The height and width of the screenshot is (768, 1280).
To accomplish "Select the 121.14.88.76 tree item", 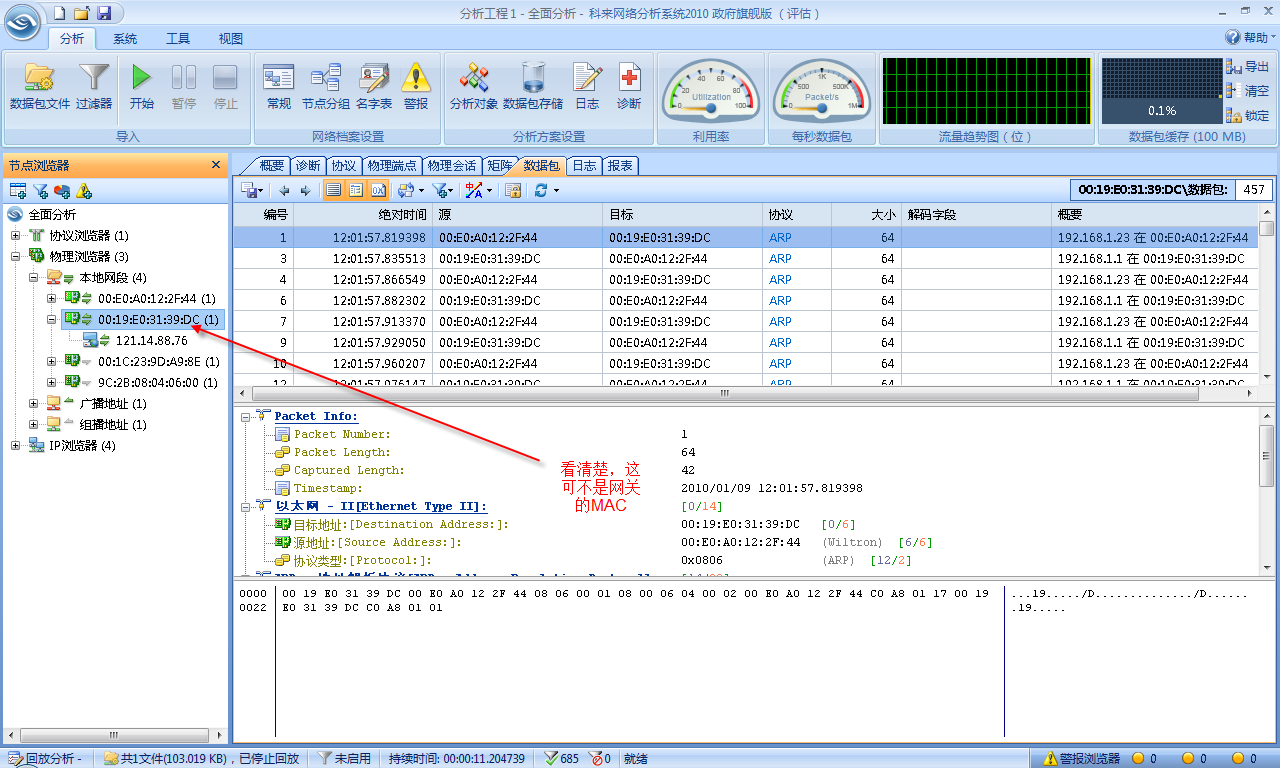I will [x=151, y=341].
